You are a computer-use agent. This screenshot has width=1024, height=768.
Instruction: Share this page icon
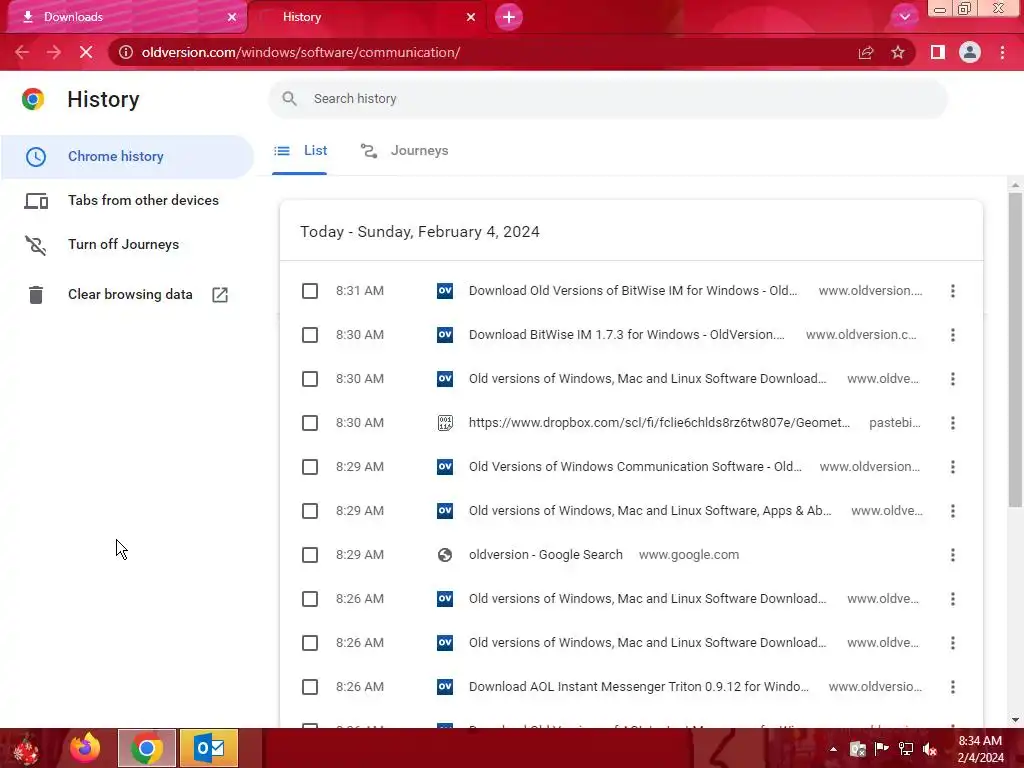(866, 52)
